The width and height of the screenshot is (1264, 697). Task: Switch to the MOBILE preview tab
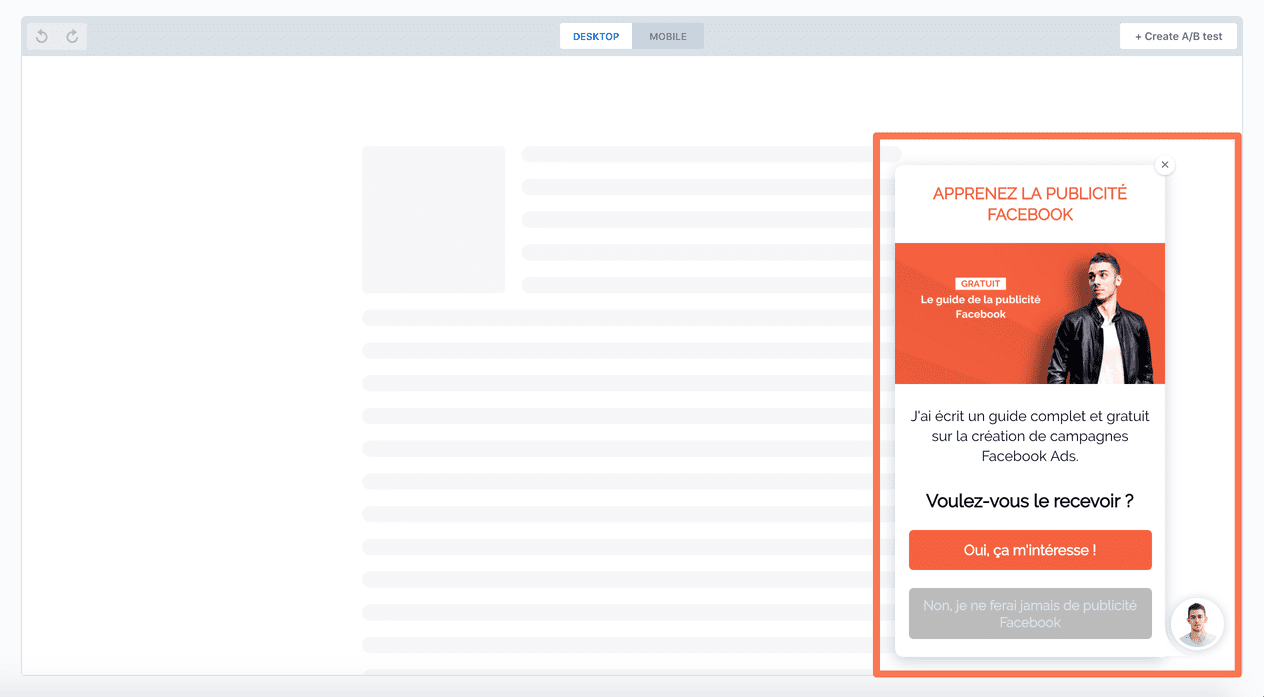click(668, 36)
